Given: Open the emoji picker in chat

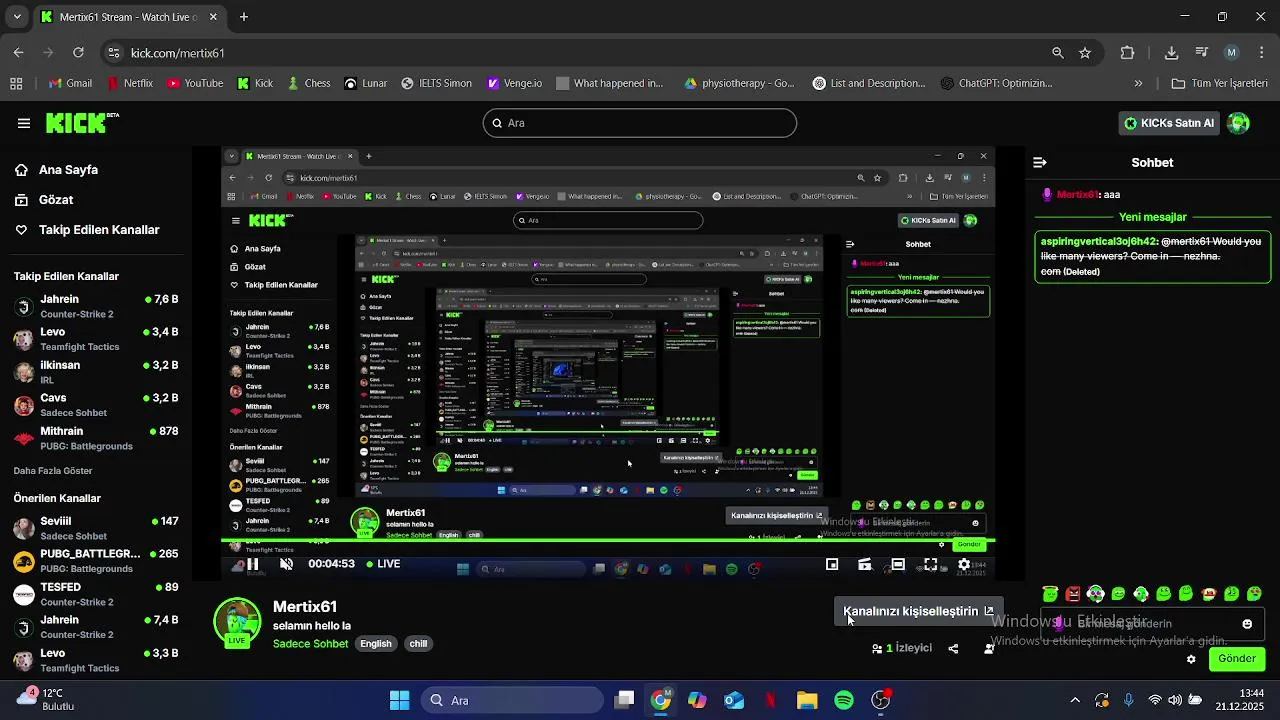Looking at the screenshot, I should click(x=1247, y=624).
